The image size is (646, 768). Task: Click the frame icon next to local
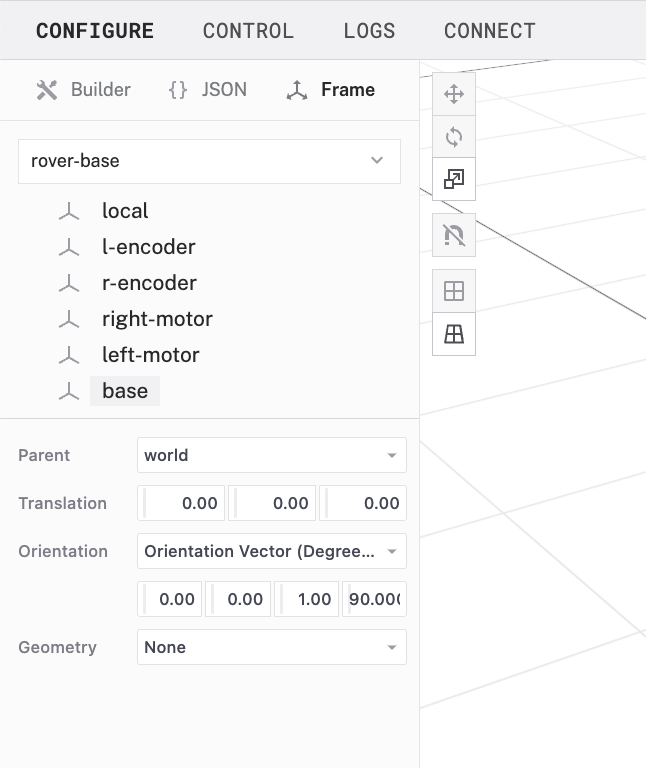pos(68,211)
